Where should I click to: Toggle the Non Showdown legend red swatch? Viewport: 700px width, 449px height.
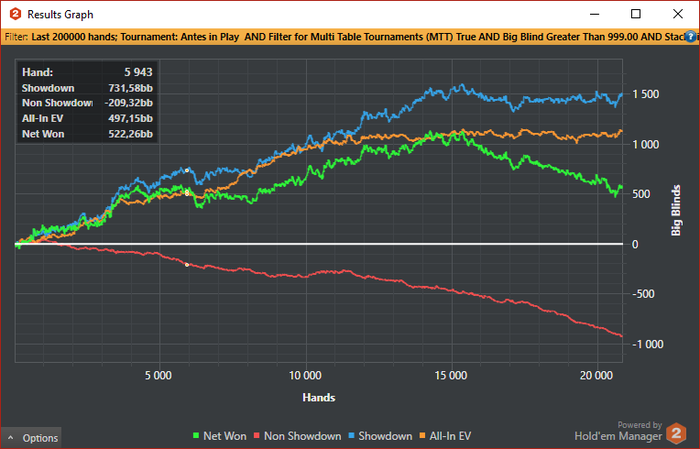pyautogui.click(x=257, y=436)
